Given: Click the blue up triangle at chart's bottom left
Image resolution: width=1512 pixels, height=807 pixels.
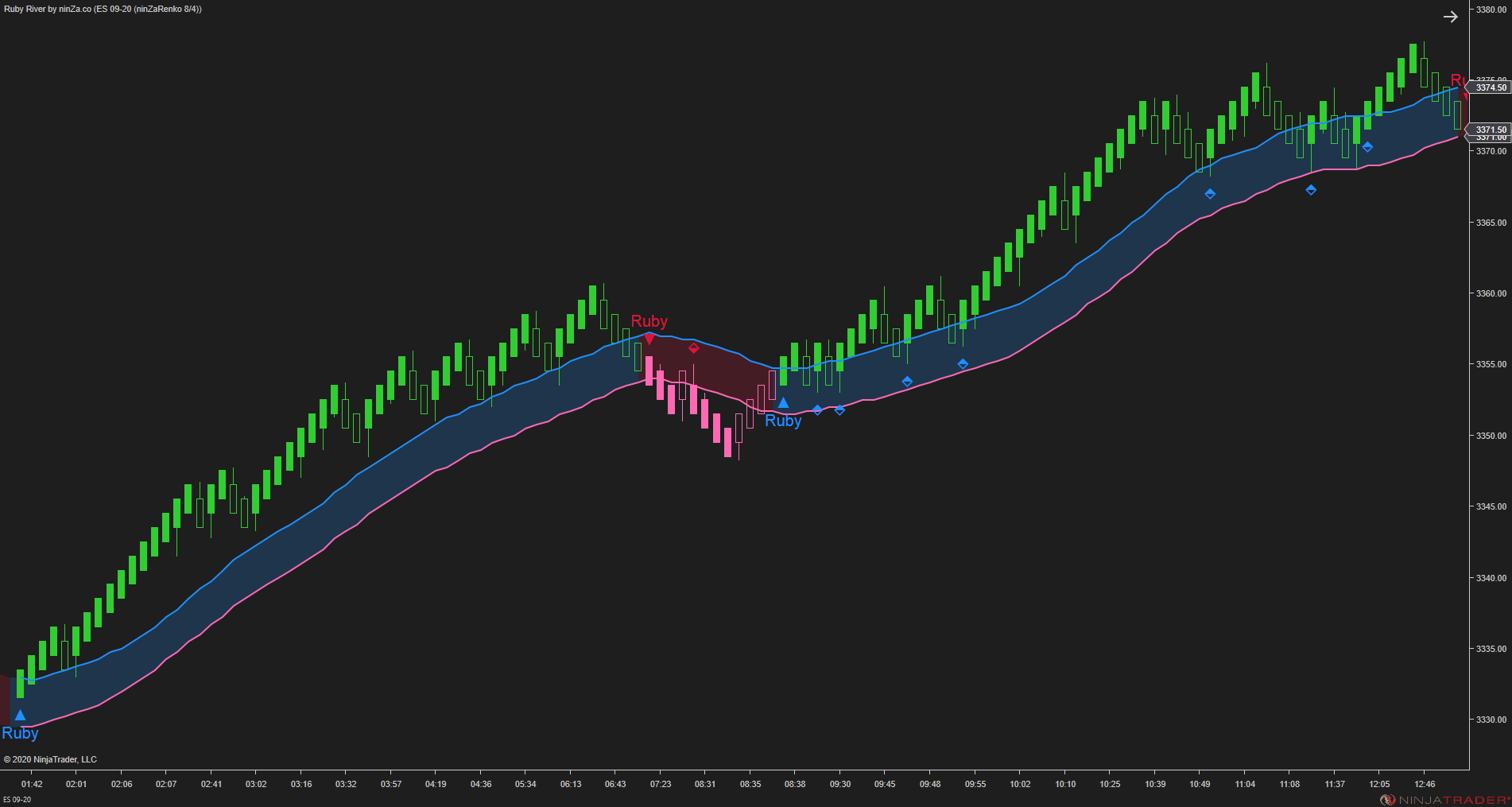Looking at the screenshot, I should click(19, 715).
